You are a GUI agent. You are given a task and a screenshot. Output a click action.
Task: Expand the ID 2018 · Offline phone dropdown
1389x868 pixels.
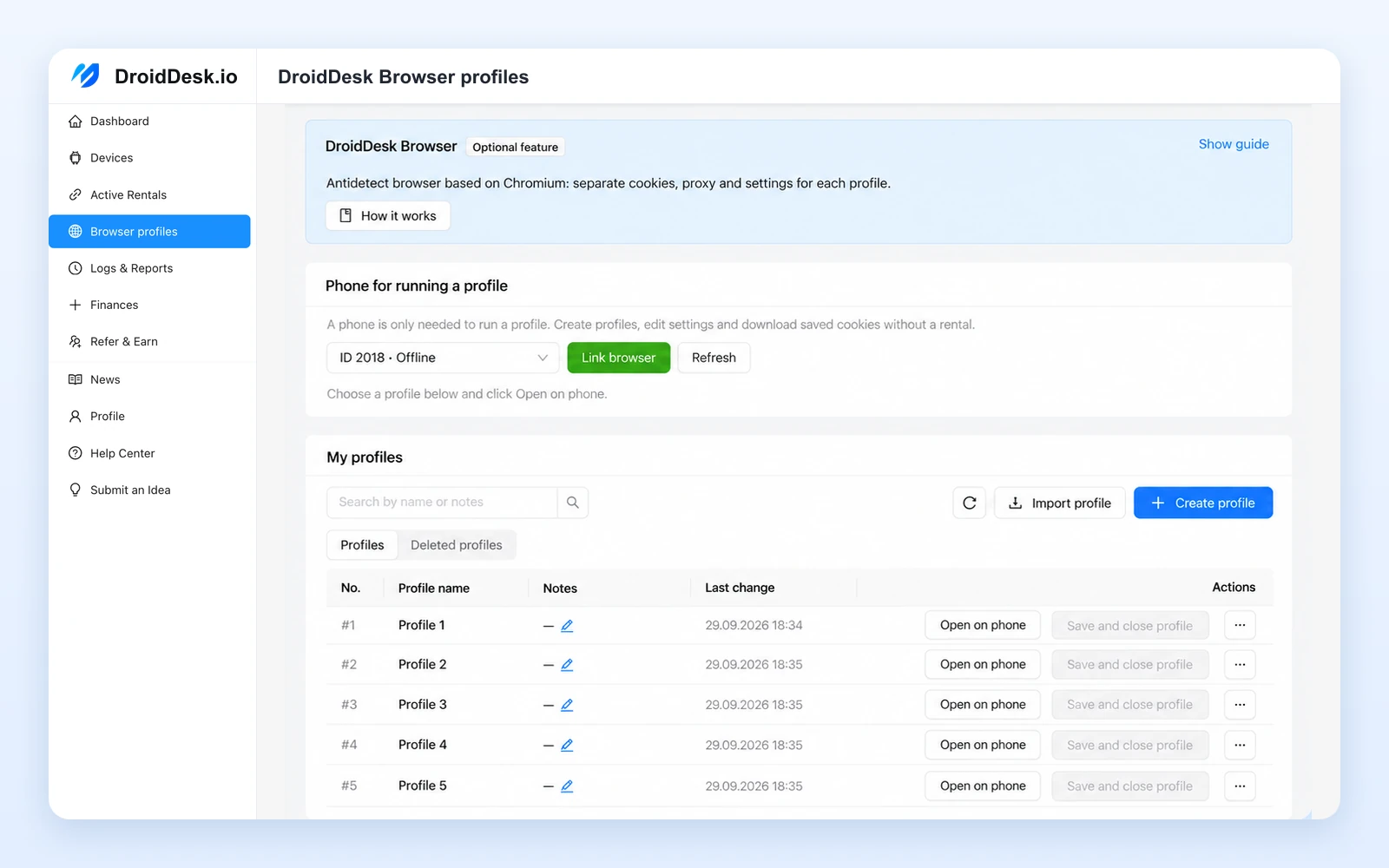pos(443,358)
